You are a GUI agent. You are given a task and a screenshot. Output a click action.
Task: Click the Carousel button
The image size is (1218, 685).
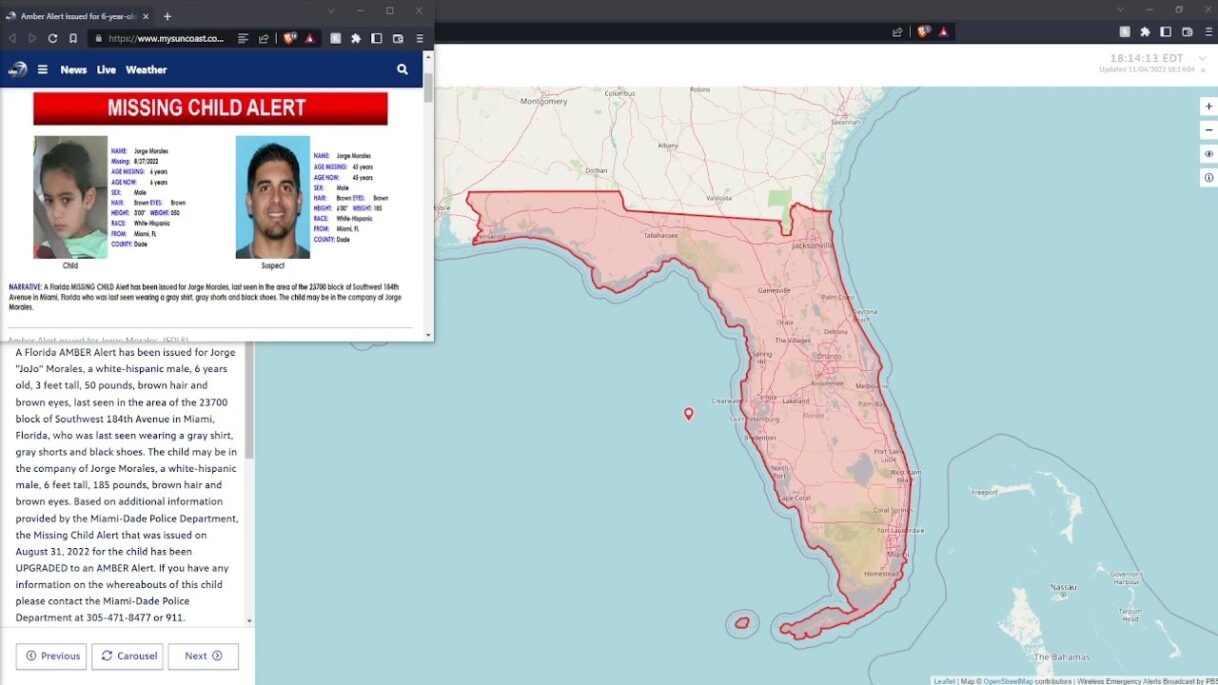[127, 656]
